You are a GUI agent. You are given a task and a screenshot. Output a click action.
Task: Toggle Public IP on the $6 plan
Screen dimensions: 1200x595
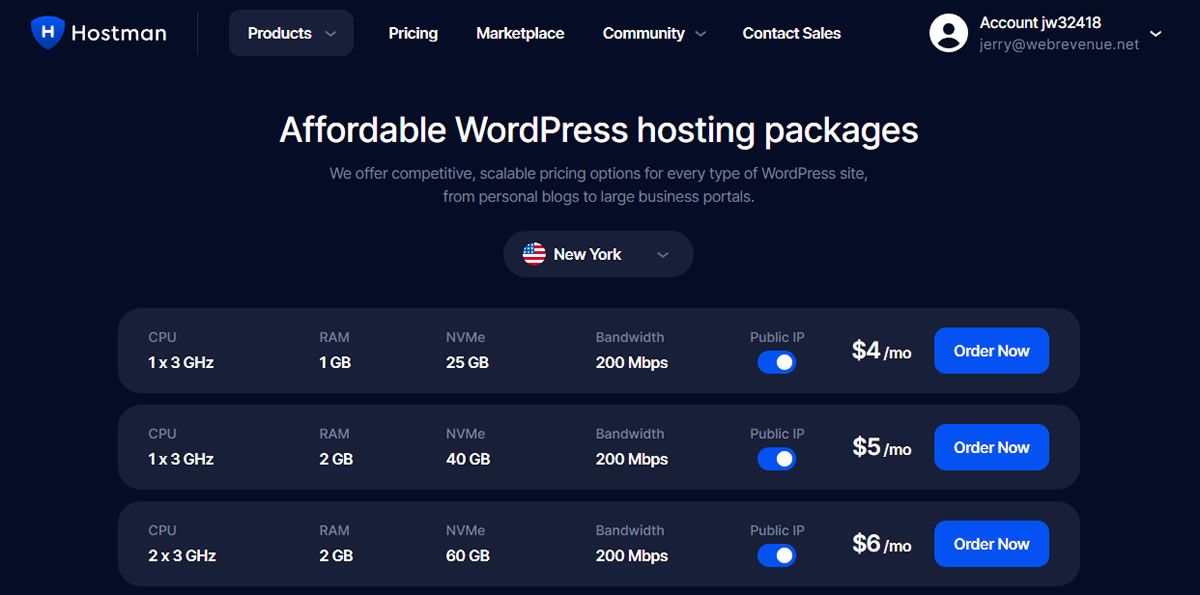(x=777, y=555)
